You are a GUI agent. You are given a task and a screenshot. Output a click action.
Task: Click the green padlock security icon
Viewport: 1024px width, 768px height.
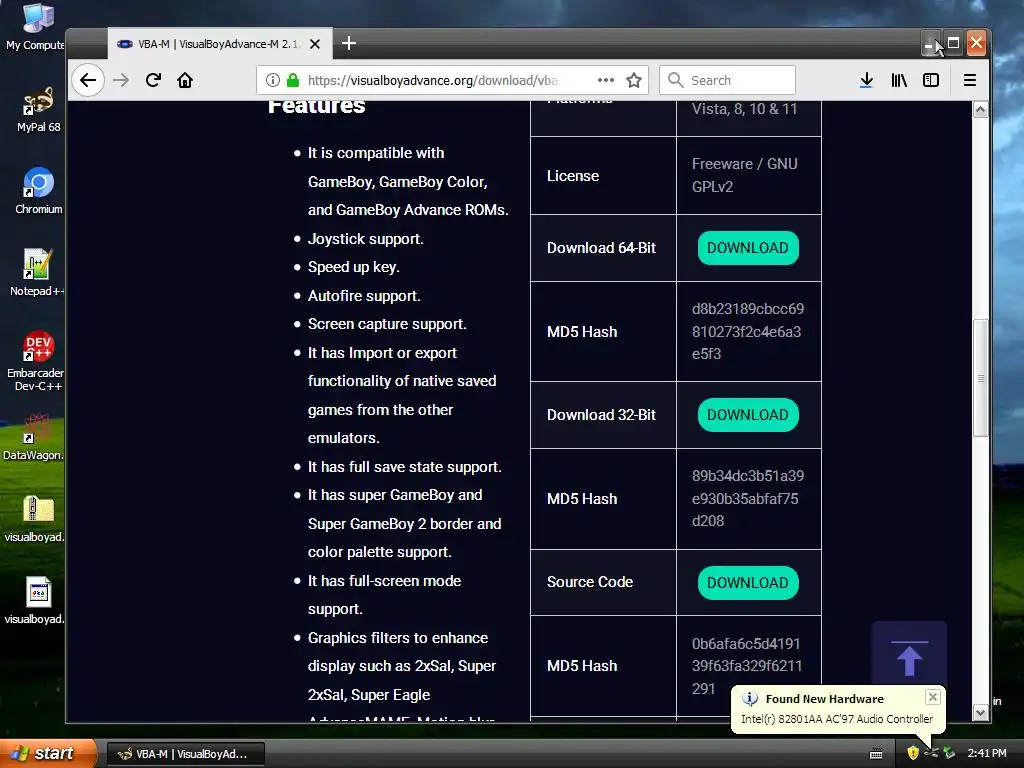click(293, 80)
